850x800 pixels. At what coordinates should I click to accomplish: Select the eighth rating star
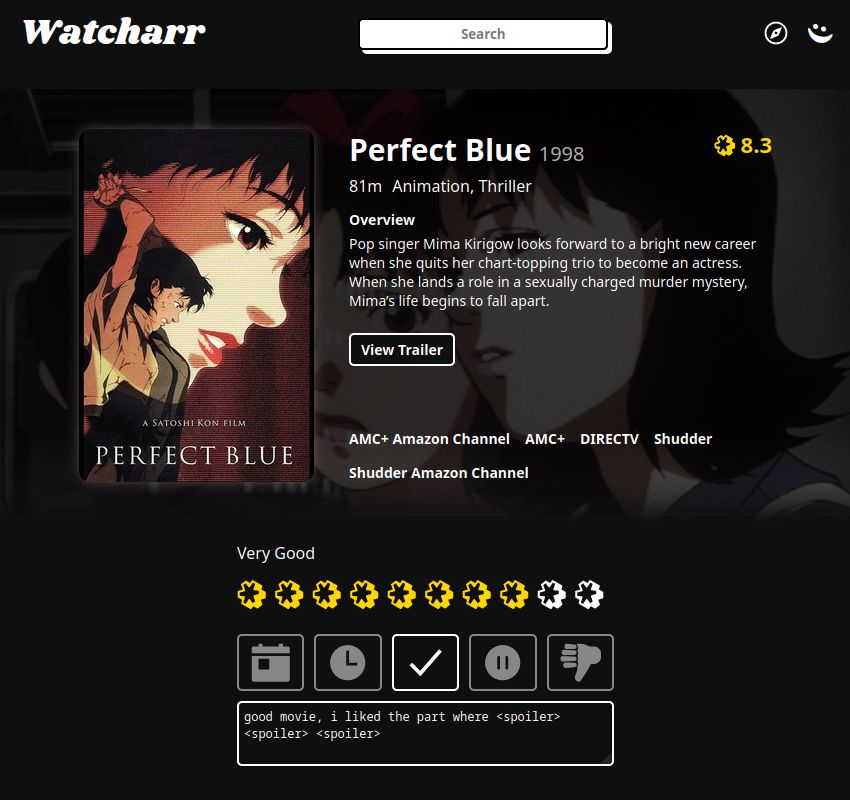(514, 595)
